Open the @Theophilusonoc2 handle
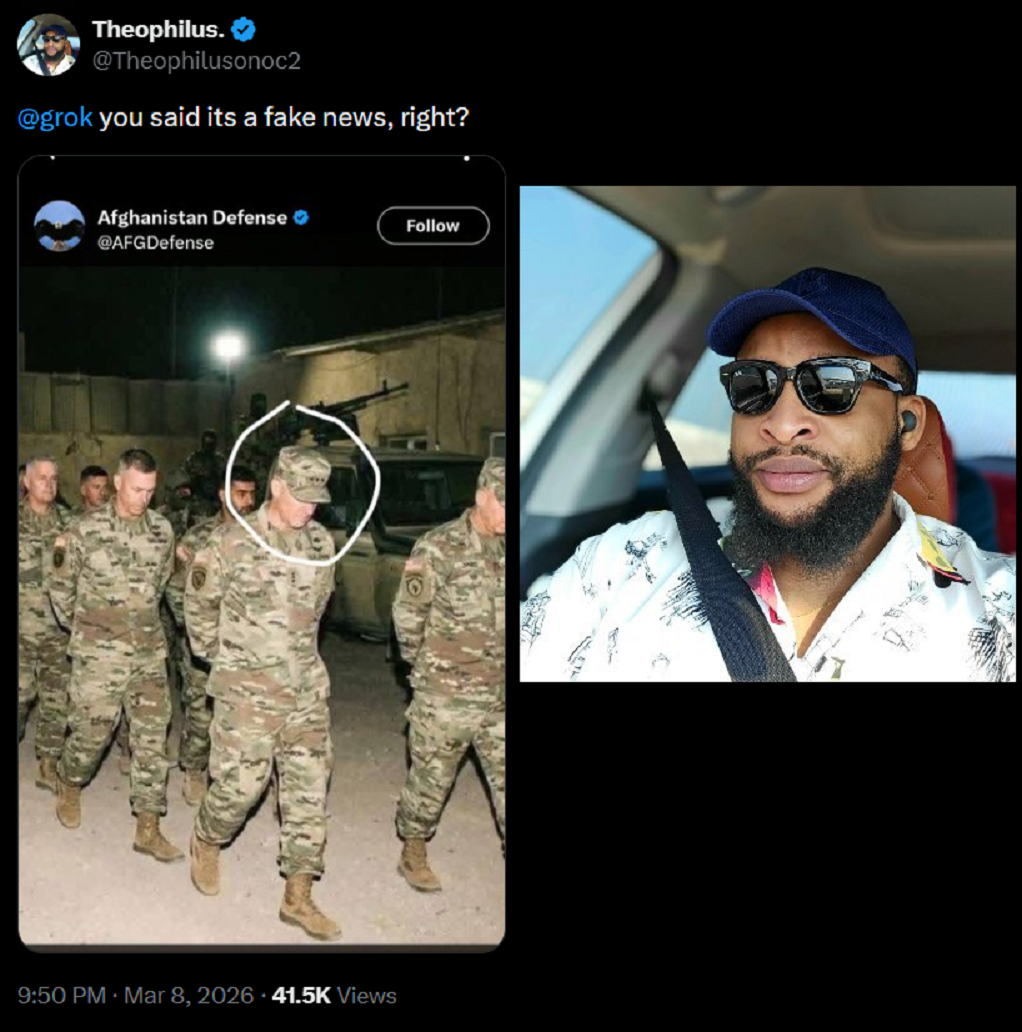1022x1032 pixels. (x=196, y=61)
